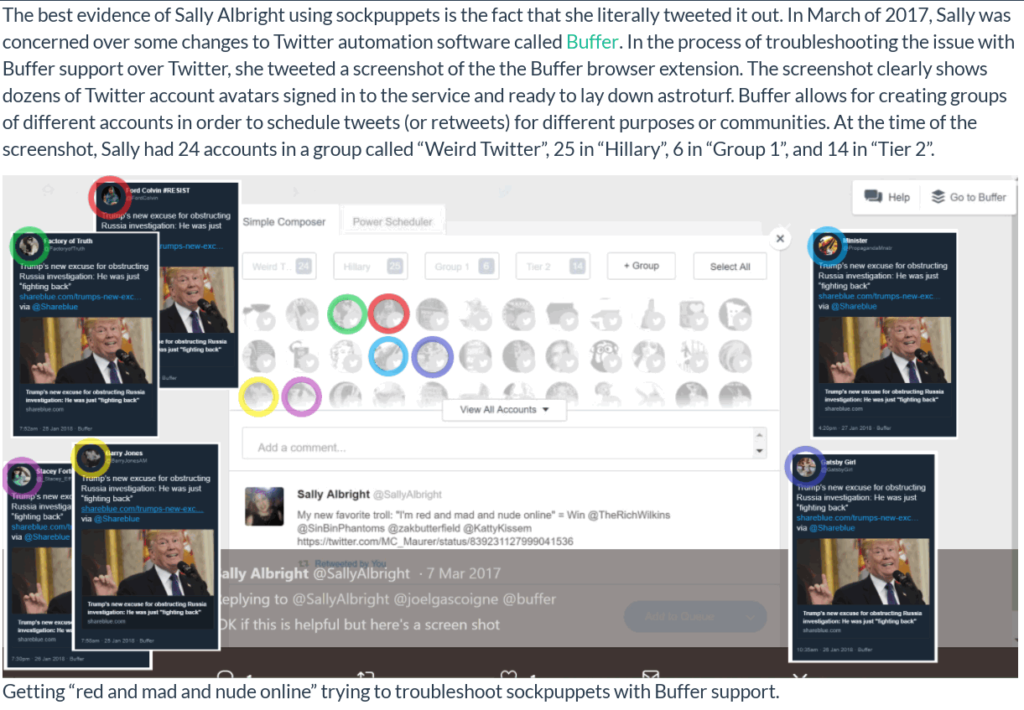Select the light-blue-circled account avatar
Viewport: 1024px width, 710px height.
click(389, 357)
